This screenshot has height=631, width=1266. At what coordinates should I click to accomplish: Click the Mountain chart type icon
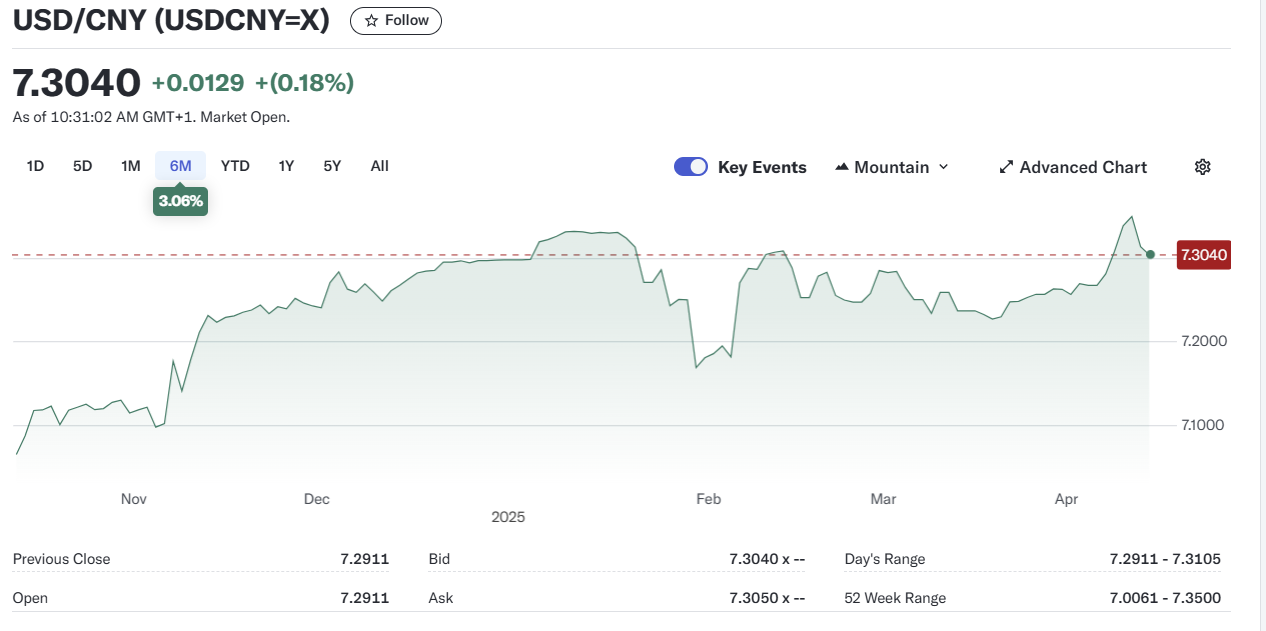coord(842,167)
